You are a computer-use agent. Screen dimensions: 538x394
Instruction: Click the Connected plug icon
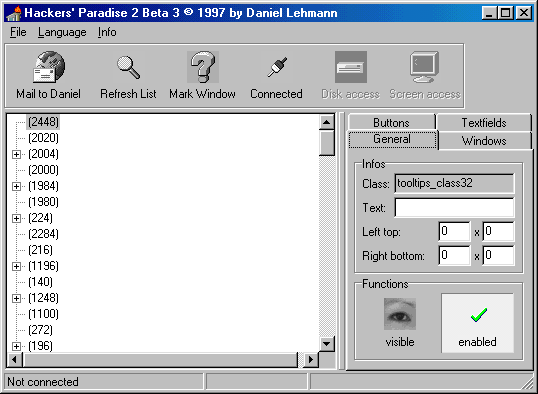277,67
